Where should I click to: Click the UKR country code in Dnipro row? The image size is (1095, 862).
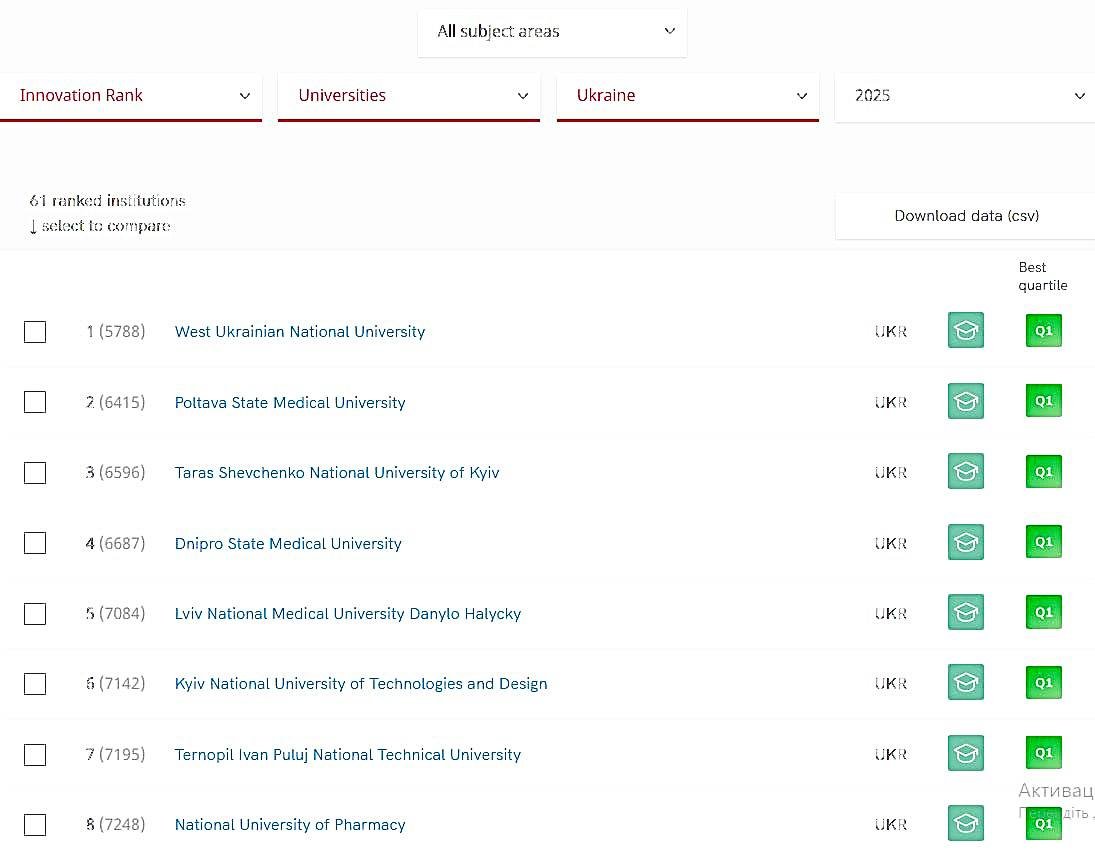(891, 543)
